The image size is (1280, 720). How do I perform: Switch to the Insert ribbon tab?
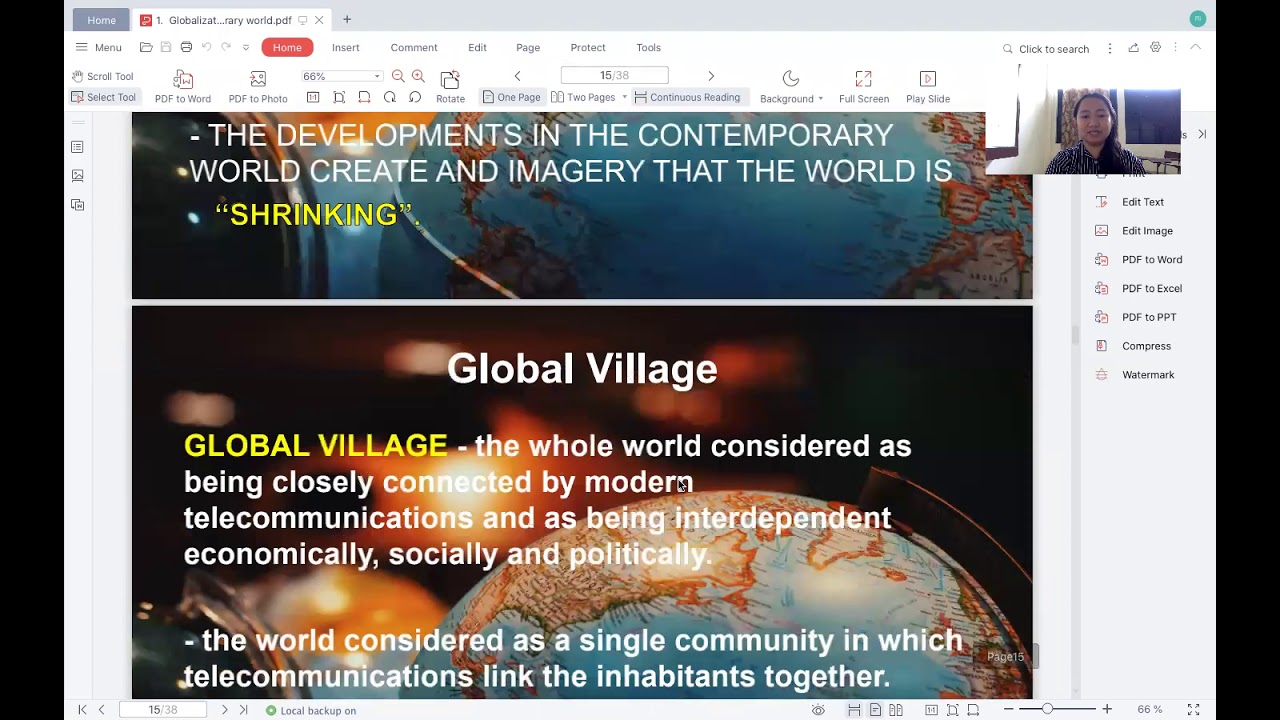click(x=346, y=47)
